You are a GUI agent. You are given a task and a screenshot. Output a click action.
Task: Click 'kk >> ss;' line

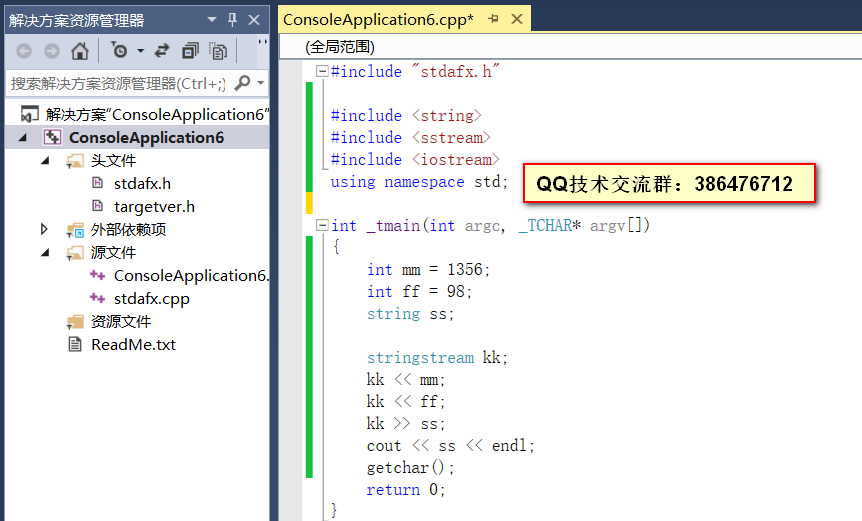tap(406, 423)
